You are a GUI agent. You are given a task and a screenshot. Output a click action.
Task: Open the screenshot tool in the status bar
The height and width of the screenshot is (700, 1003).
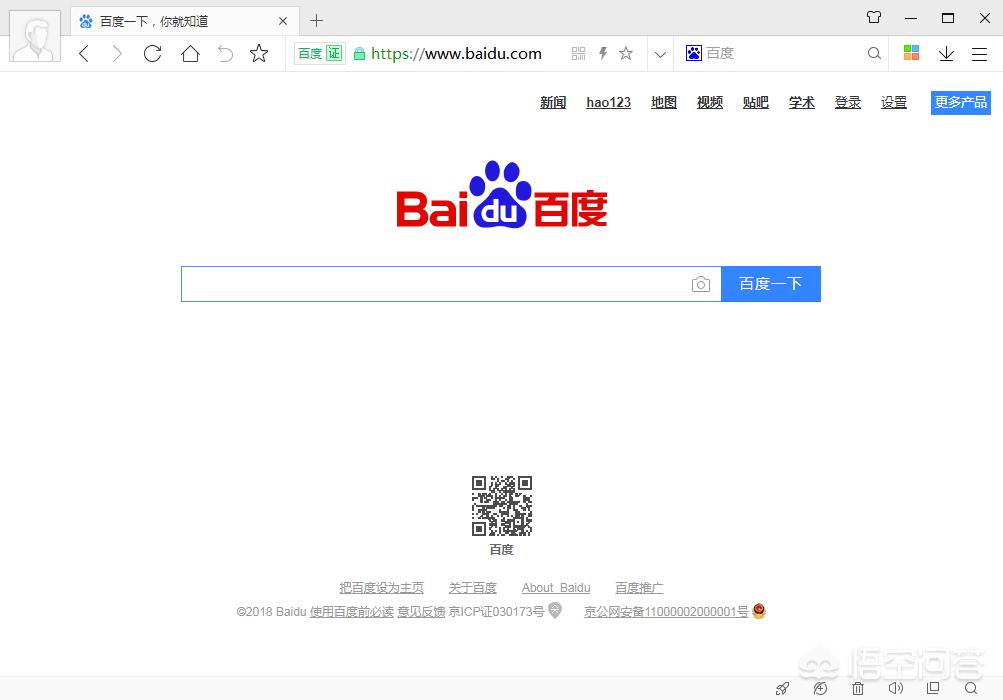(x=820, y=689)
